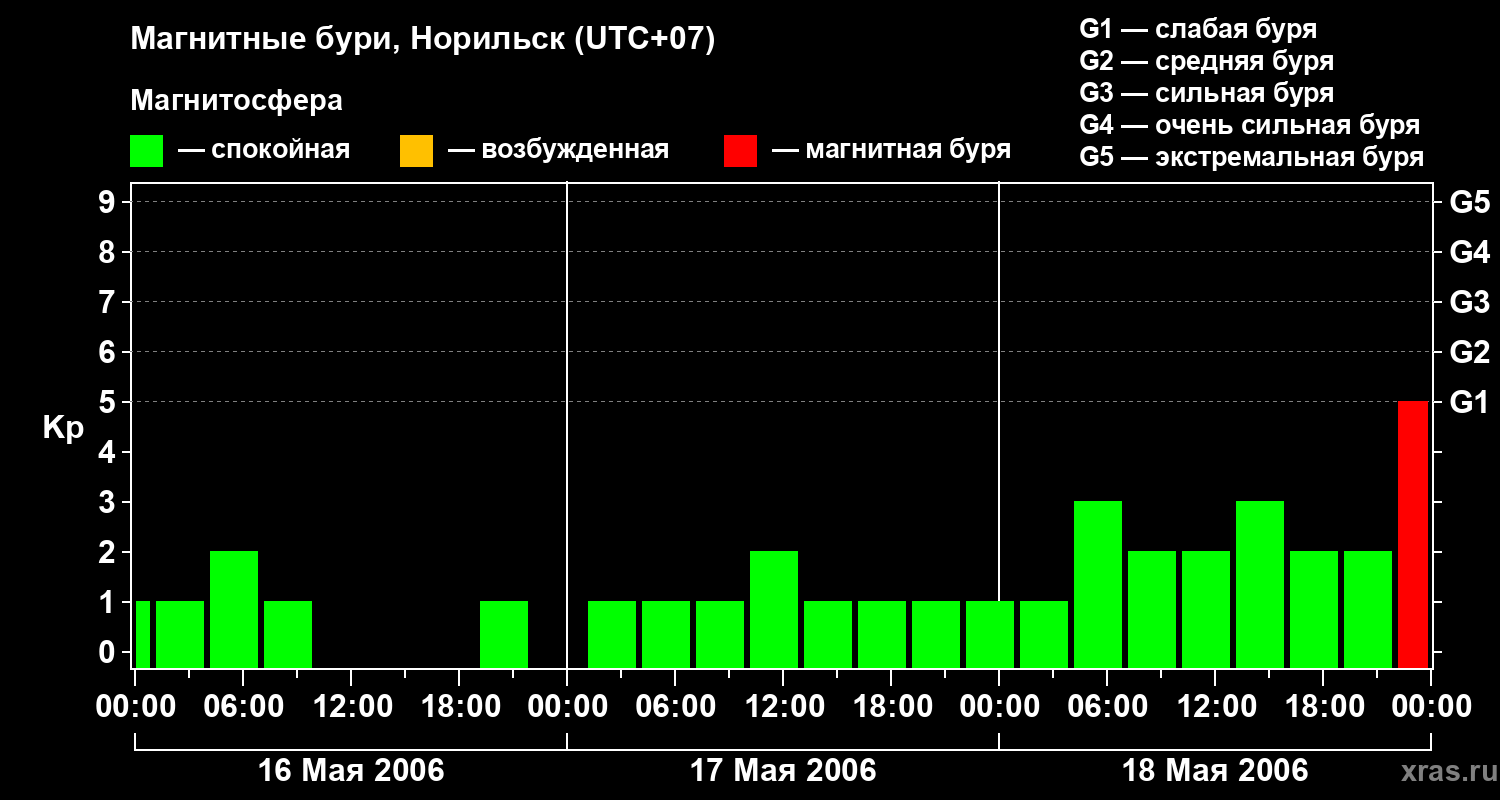Select the red Kp 5 storm bar
This screenshot has width=1500, height=800.
[x=1413, y=534]
